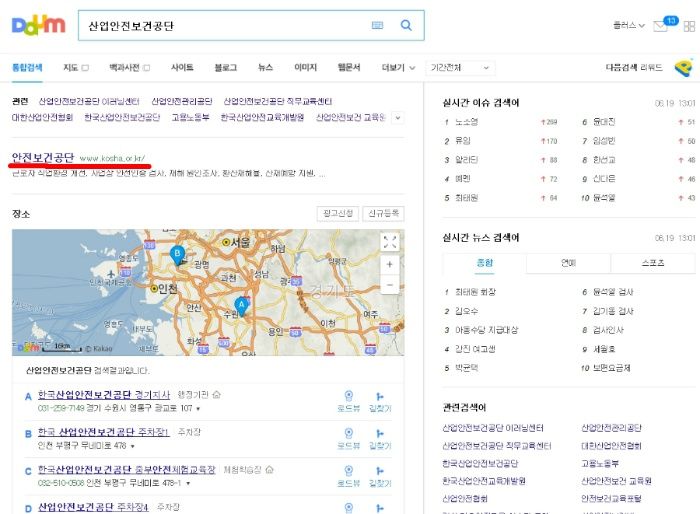Click related term 산업안전관리공단 at top
The width and height of the screenshot is (700, 514).
tap(182, 101)
